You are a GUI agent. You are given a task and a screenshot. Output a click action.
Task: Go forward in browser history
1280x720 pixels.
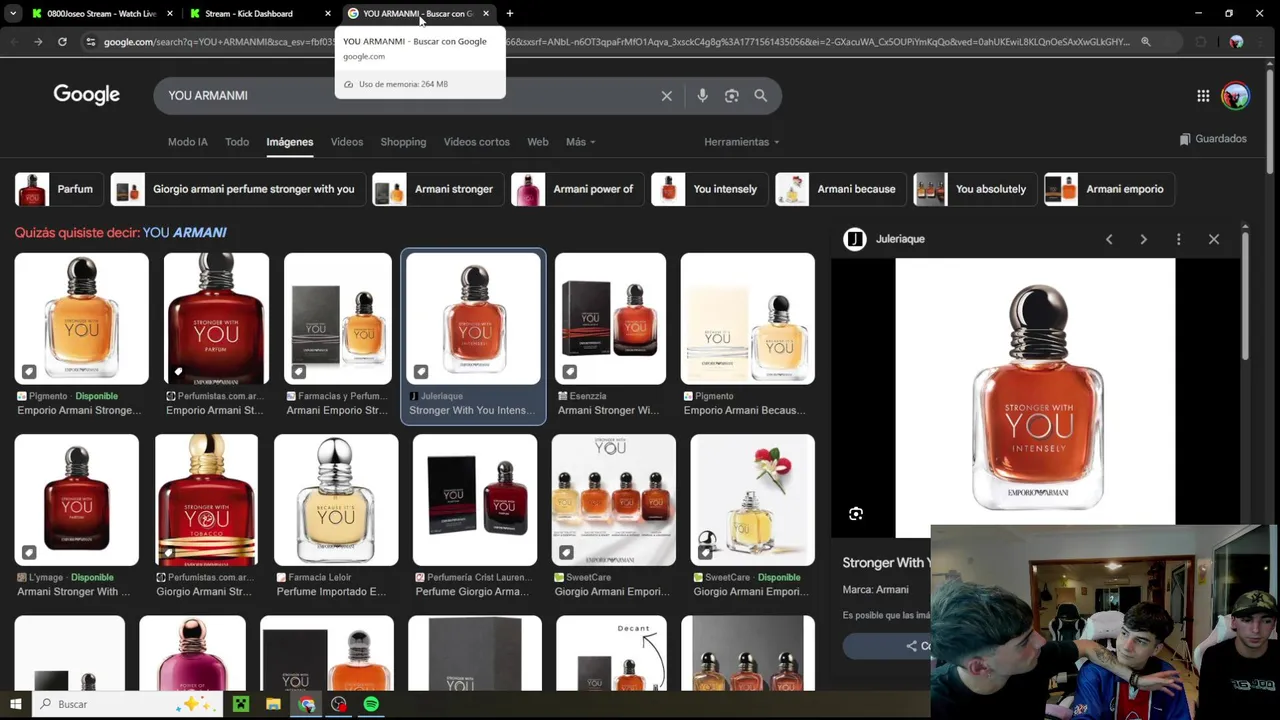coord(38,42)
